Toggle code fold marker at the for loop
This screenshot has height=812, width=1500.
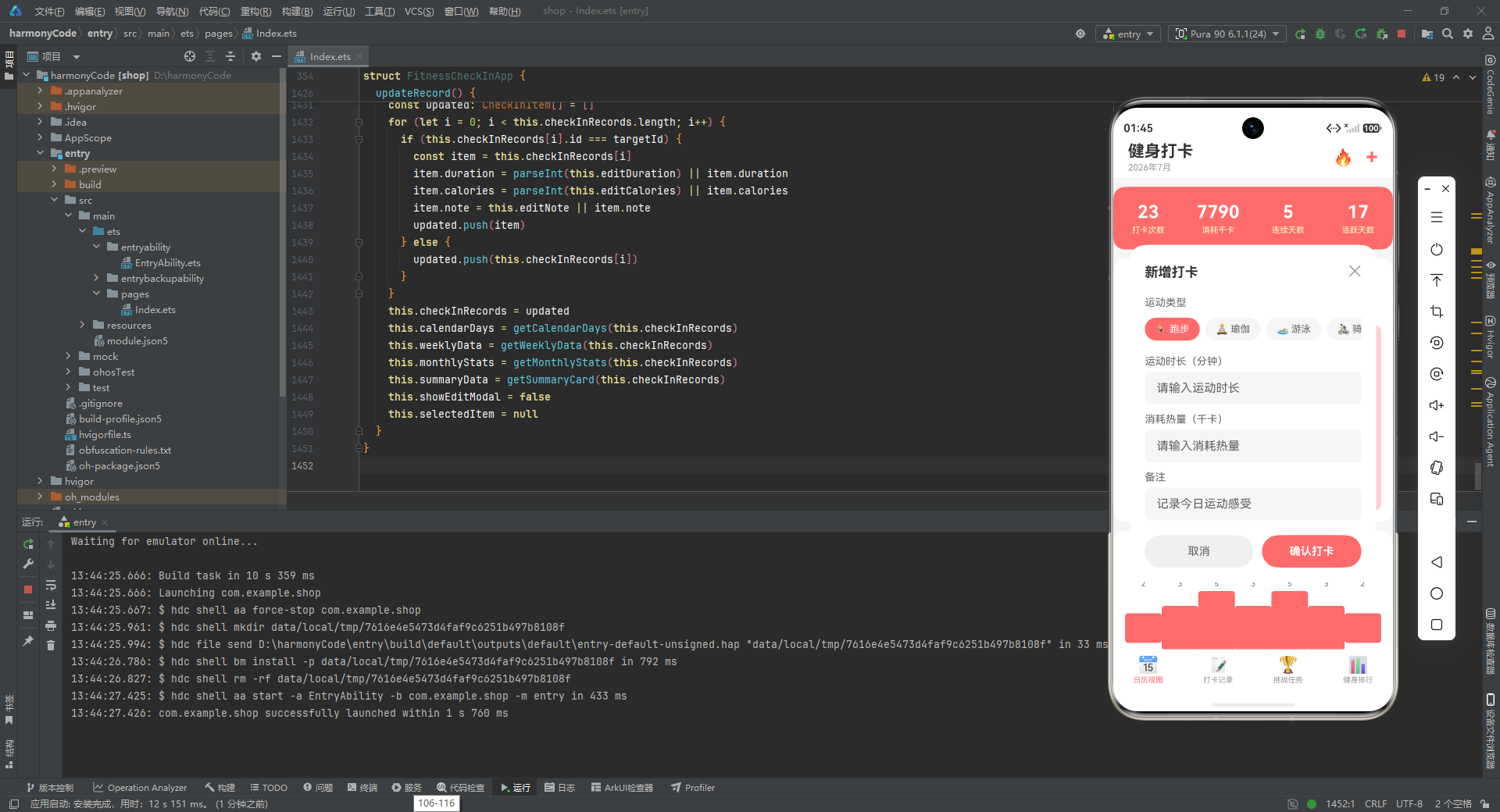coord(359,122)
